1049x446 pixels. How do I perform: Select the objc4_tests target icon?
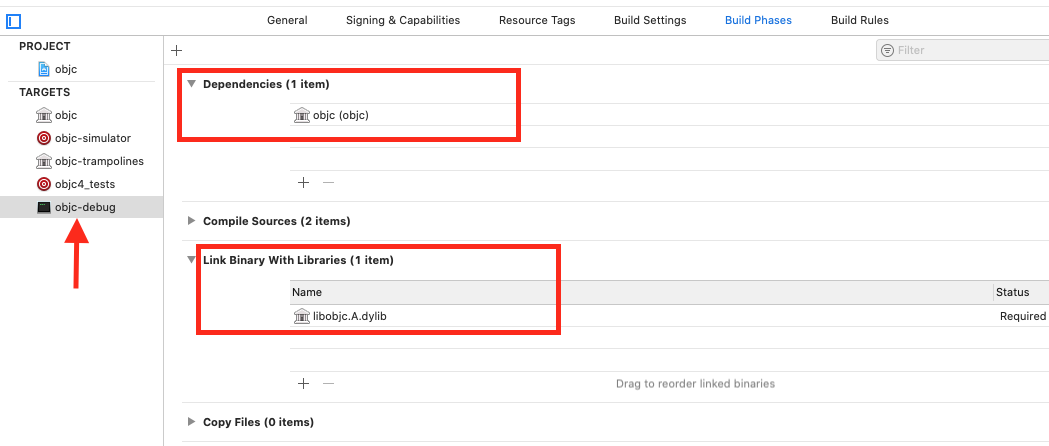[x=43, y=184]
